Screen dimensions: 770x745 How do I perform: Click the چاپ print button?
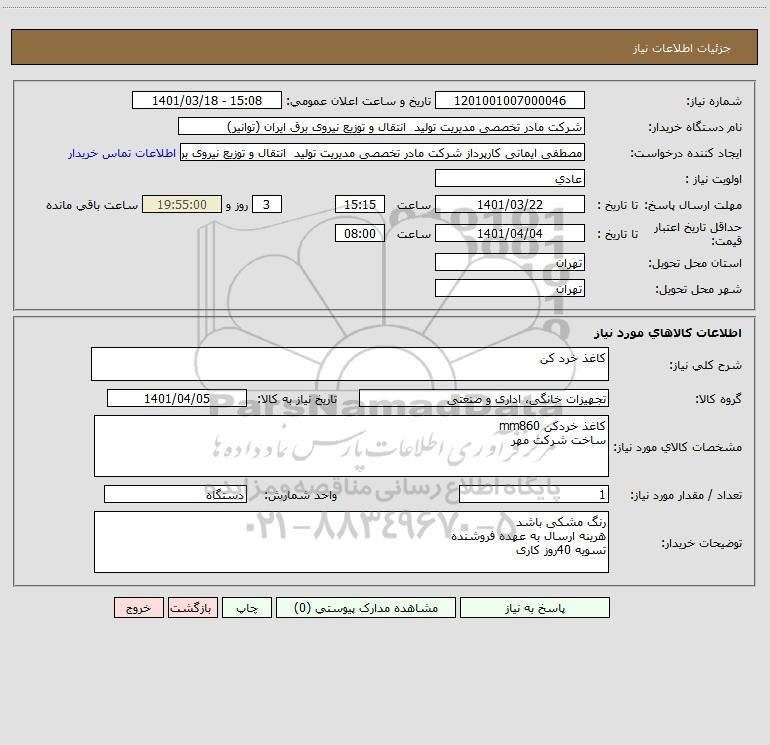point(247,608)
